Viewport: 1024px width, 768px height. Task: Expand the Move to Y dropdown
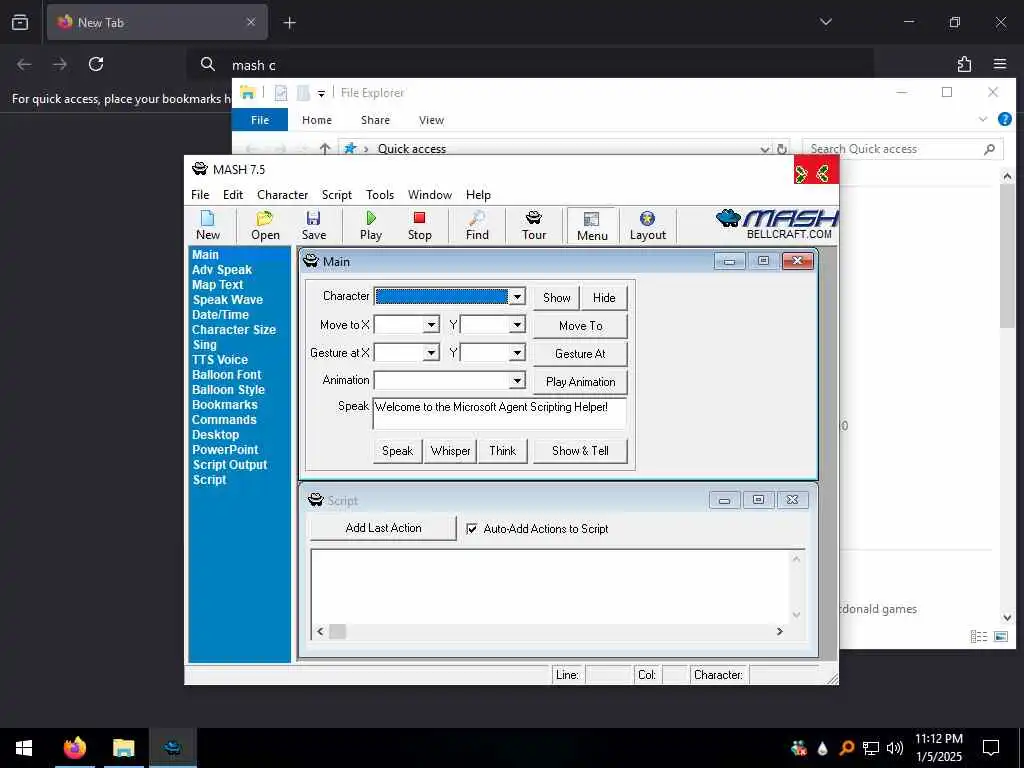[x=517, y=325]
